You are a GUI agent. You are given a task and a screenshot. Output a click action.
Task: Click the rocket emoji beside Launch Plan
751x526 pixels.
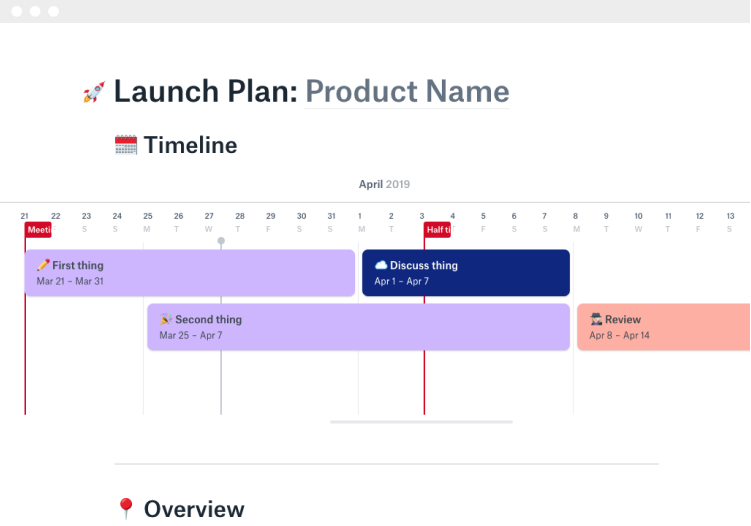[94, 93]
